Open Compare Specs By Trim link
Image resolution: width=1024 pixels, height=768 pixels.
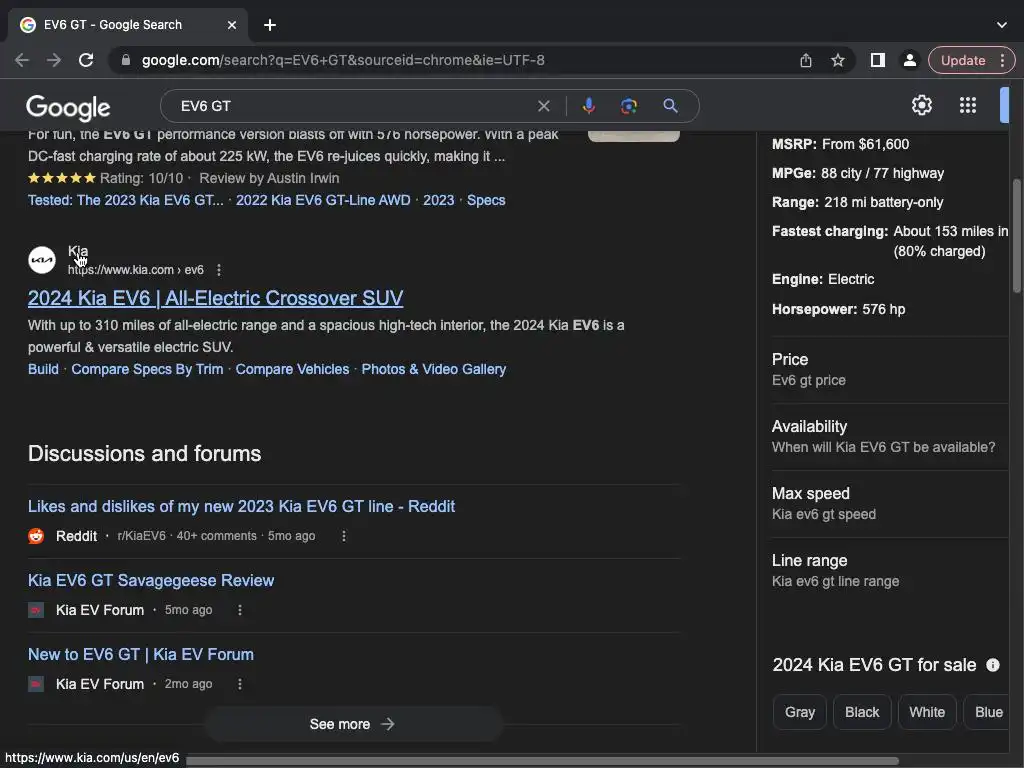147,369
